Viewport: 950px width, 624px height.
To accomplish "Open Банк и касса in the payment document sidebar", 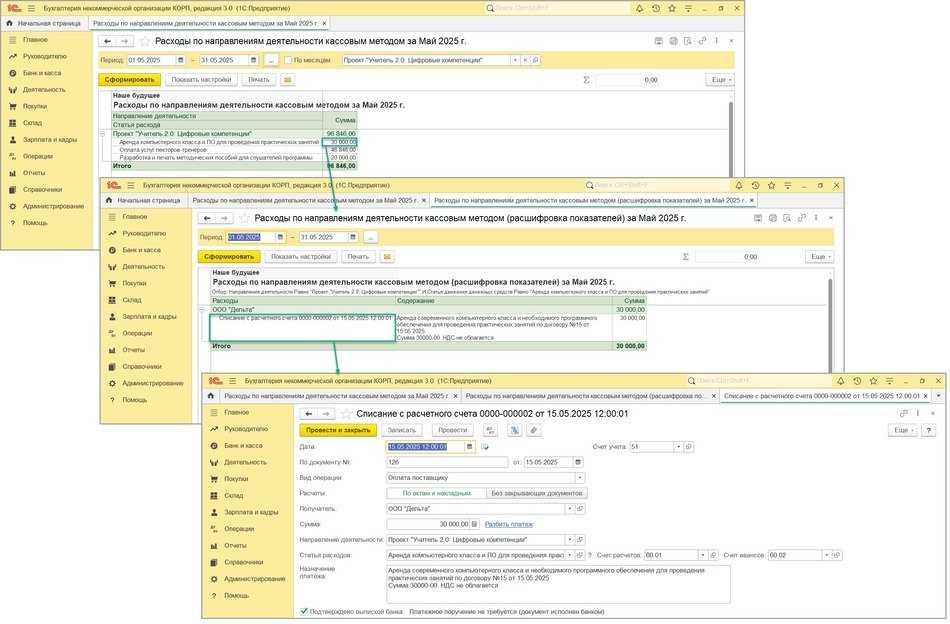I will (x=214, y=445).
